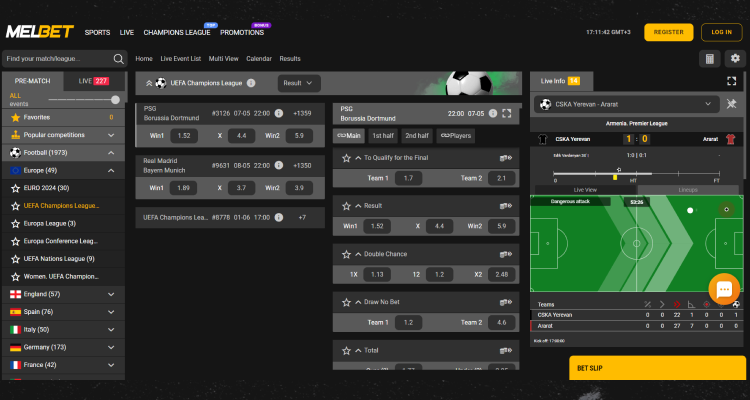Favorite the Women UEFA Champions League star
The height and width of the screenshot is (400, 750).
15,277
